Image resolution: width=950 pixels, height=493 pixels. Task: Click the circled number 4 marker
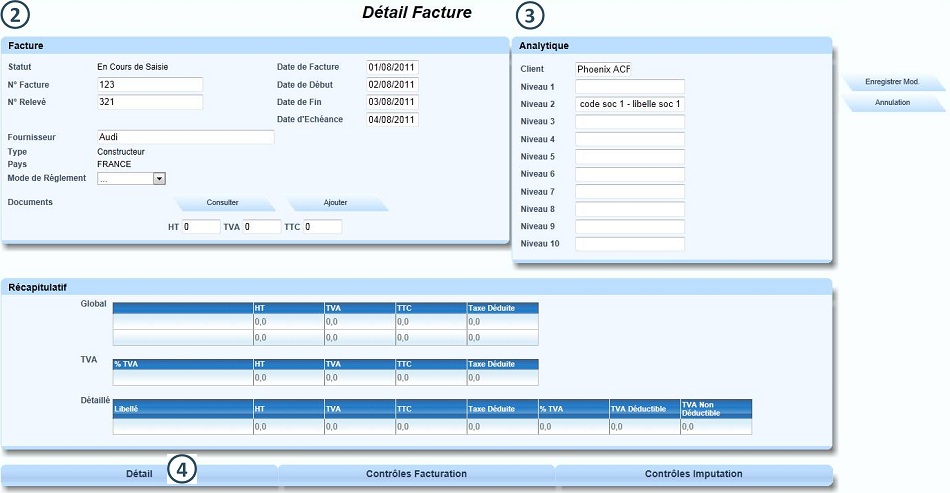click(182, 468)
